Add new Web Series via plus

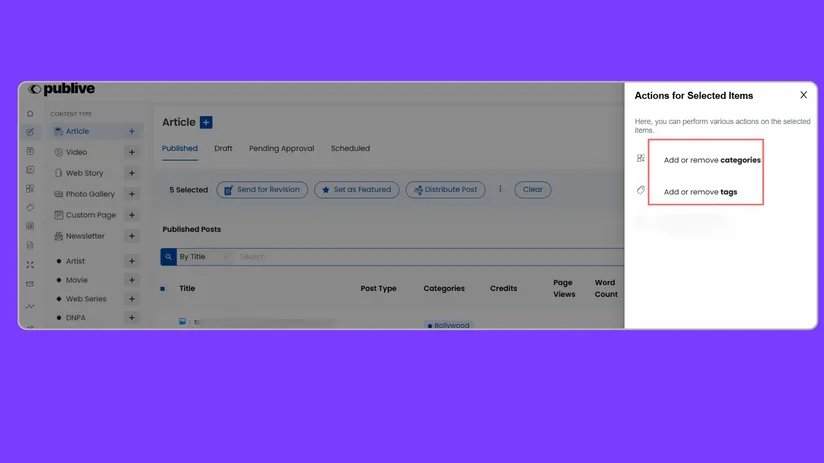[132, 299]
